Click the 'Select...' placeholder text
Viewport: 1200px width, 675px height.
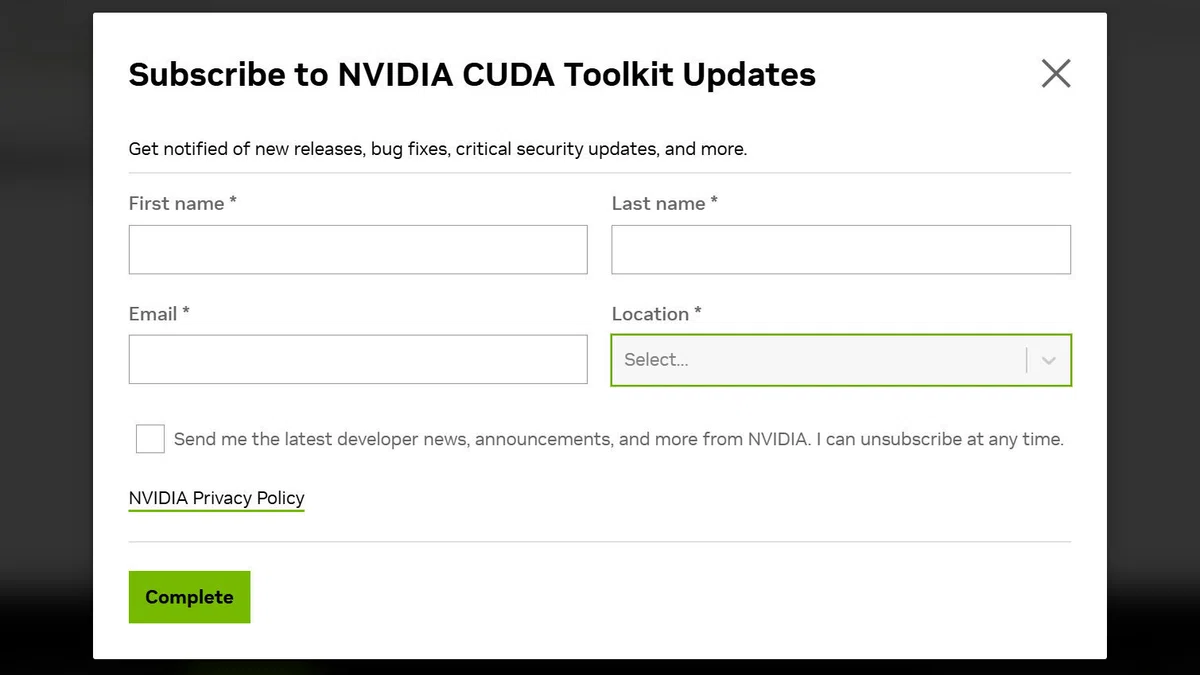coord(656,360)
